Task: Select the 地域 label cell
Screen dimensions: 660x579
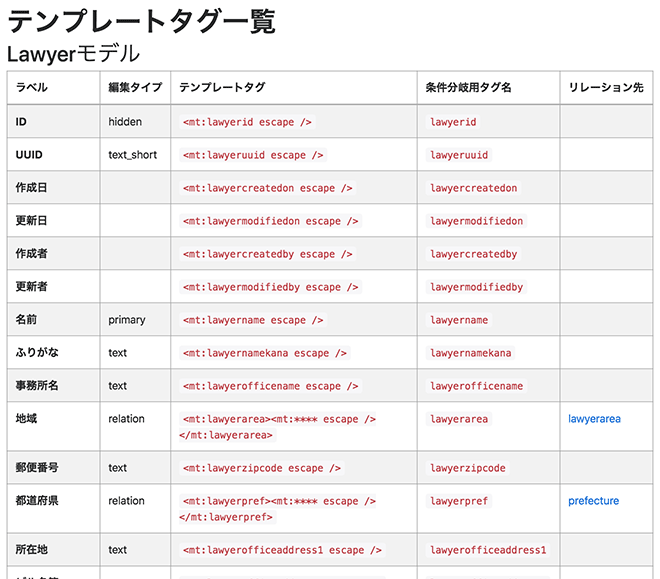Action: point(53,427)
